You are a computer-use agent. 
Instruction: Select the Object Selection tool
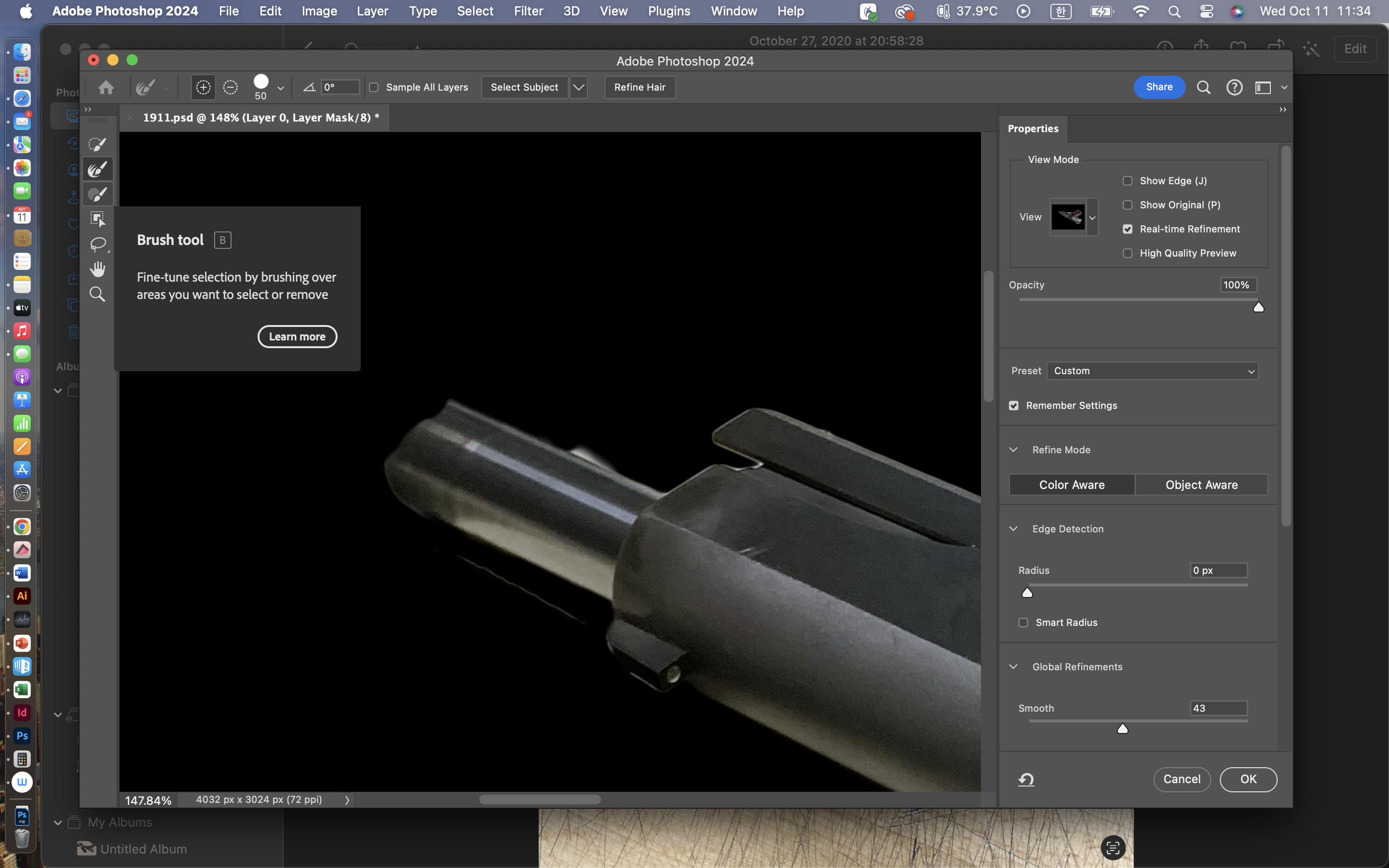pos(97,219)
